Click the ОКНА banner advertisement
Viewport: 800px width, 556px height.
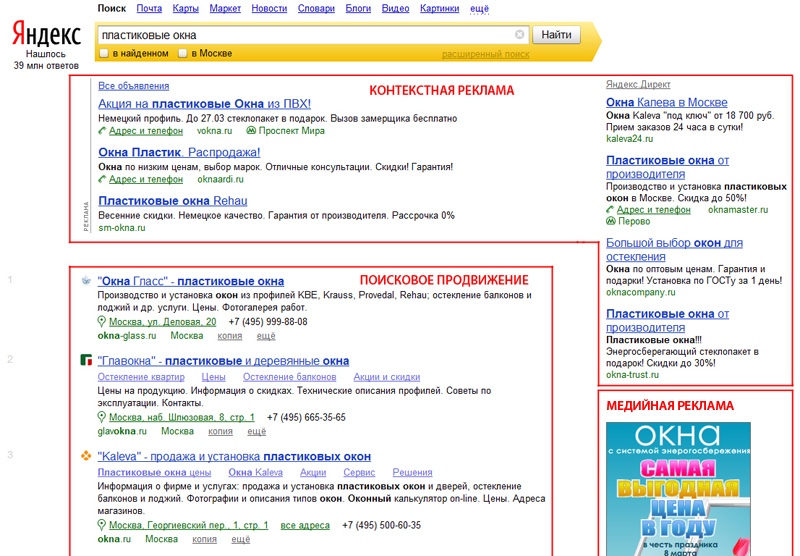[x=678, y=489]
